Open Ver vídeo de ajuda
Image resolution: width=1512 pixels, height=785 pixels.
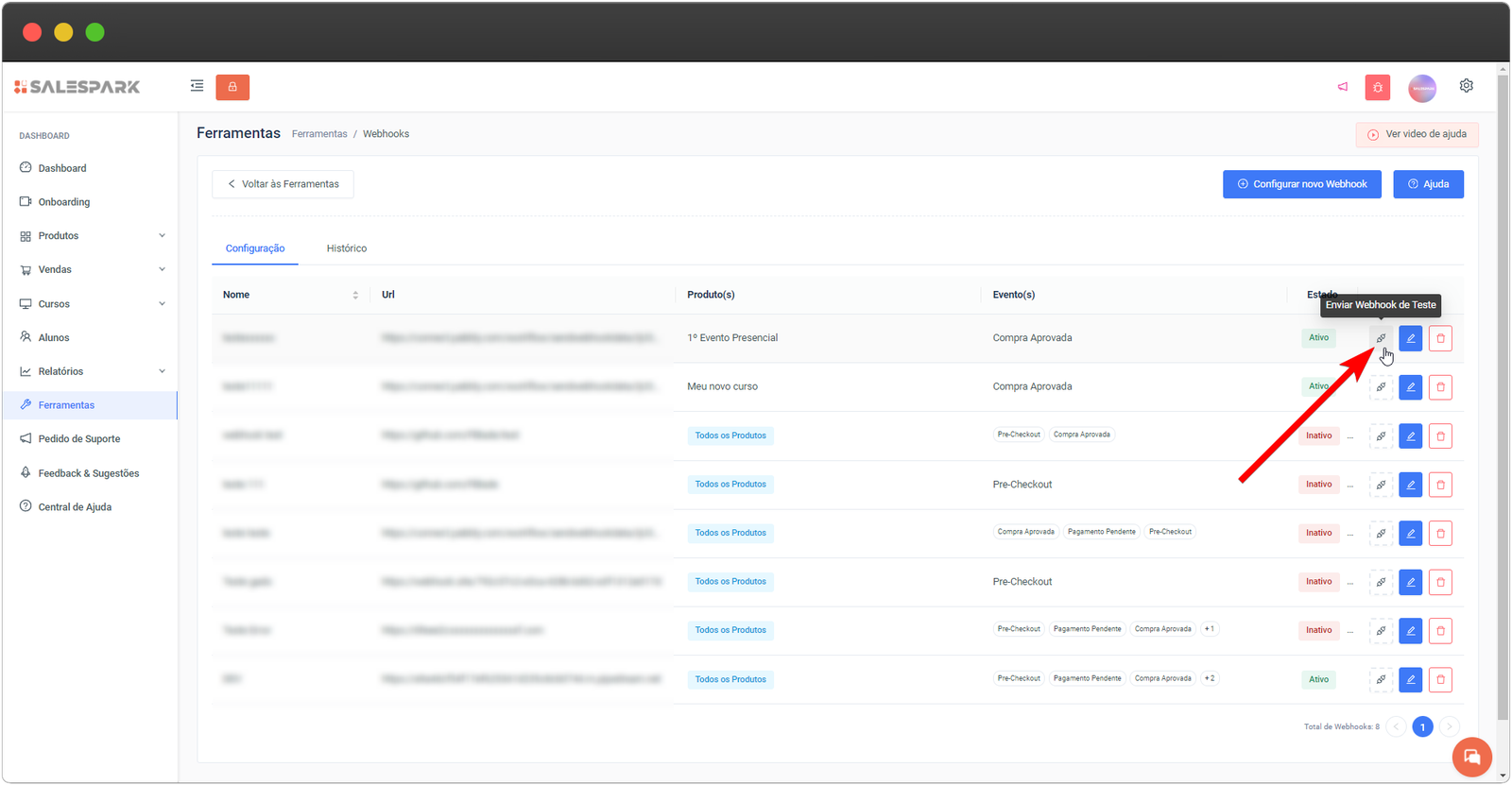tap(1417, 134)
